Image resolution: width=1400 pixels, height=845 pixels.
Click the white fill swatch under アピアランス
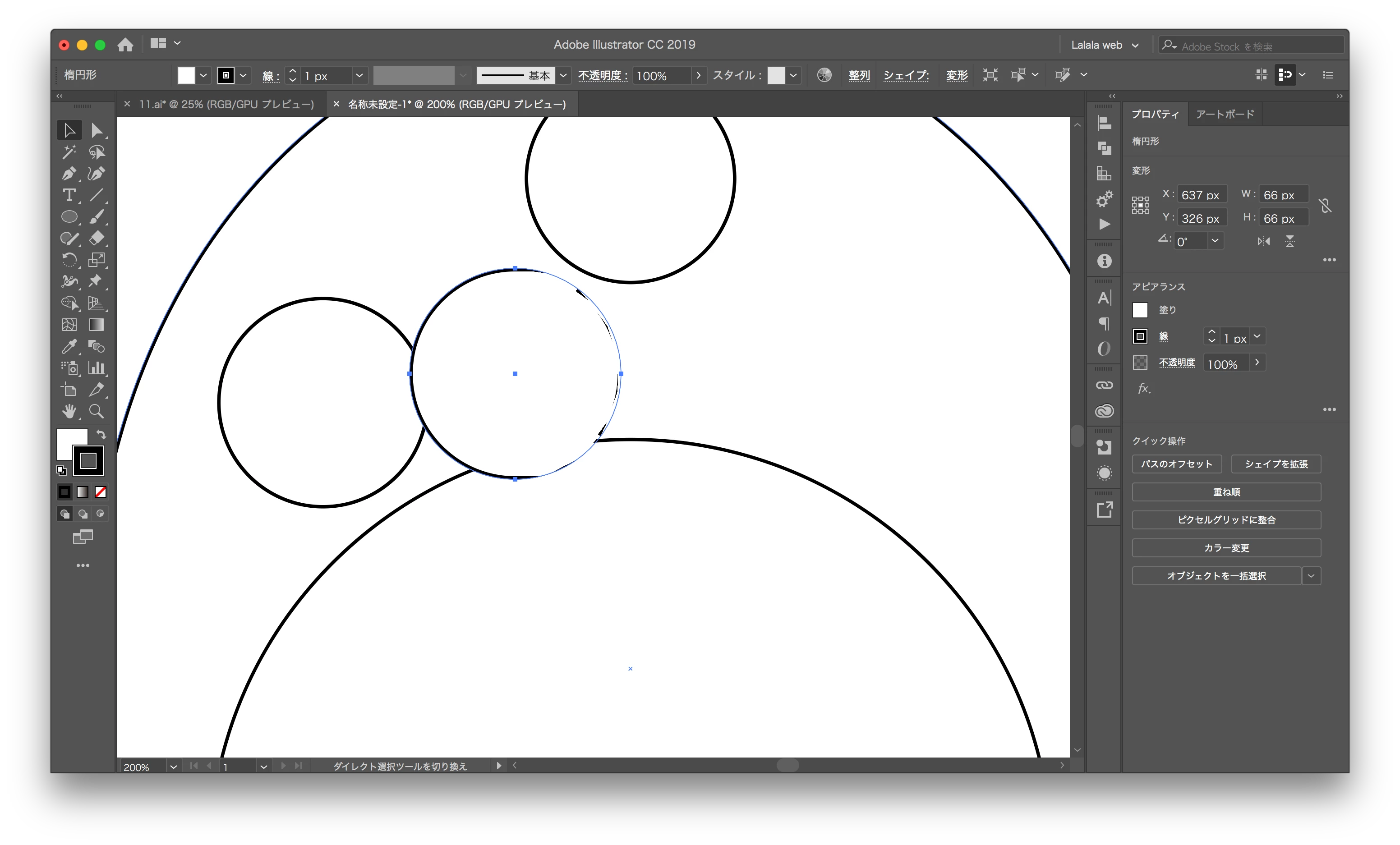1140,310
